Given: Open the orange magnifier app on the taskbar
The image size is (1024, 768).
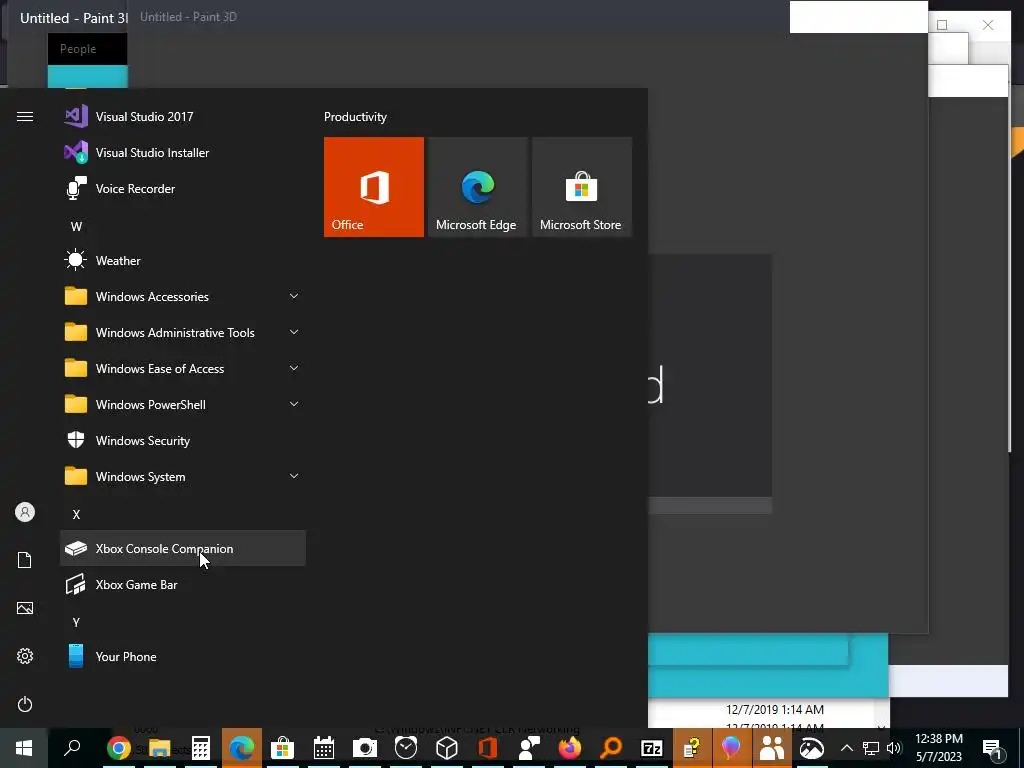Looking at the screenshot, I should 611,748.
